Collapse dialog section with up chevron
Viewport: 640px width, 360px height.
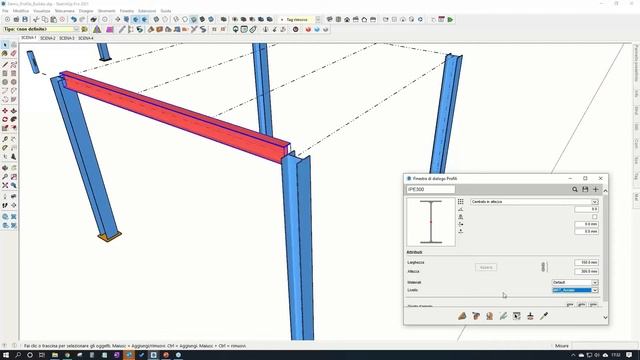[x=605, y=191]
